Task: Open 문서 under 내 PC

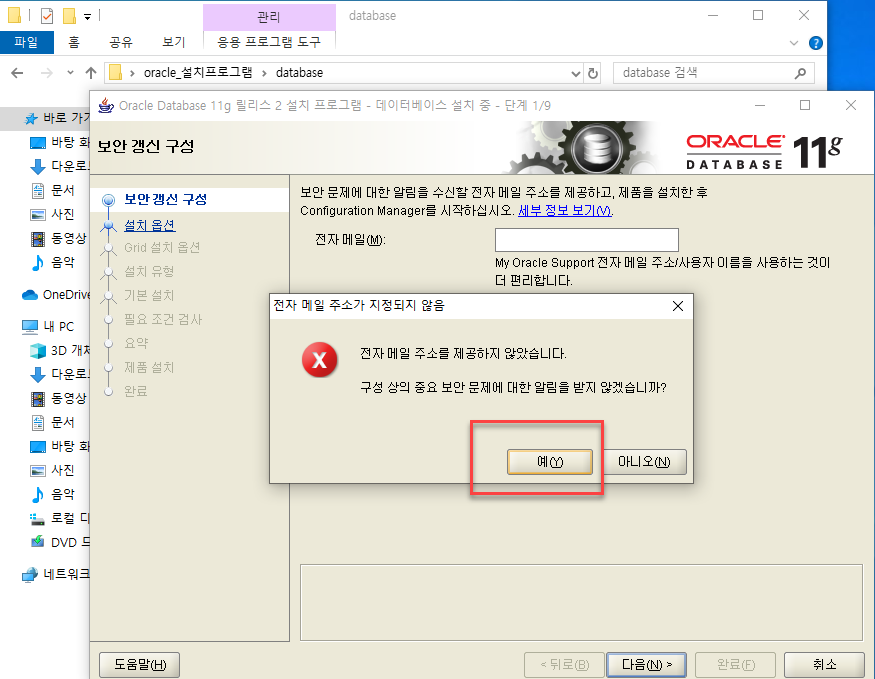Action: 51,422
